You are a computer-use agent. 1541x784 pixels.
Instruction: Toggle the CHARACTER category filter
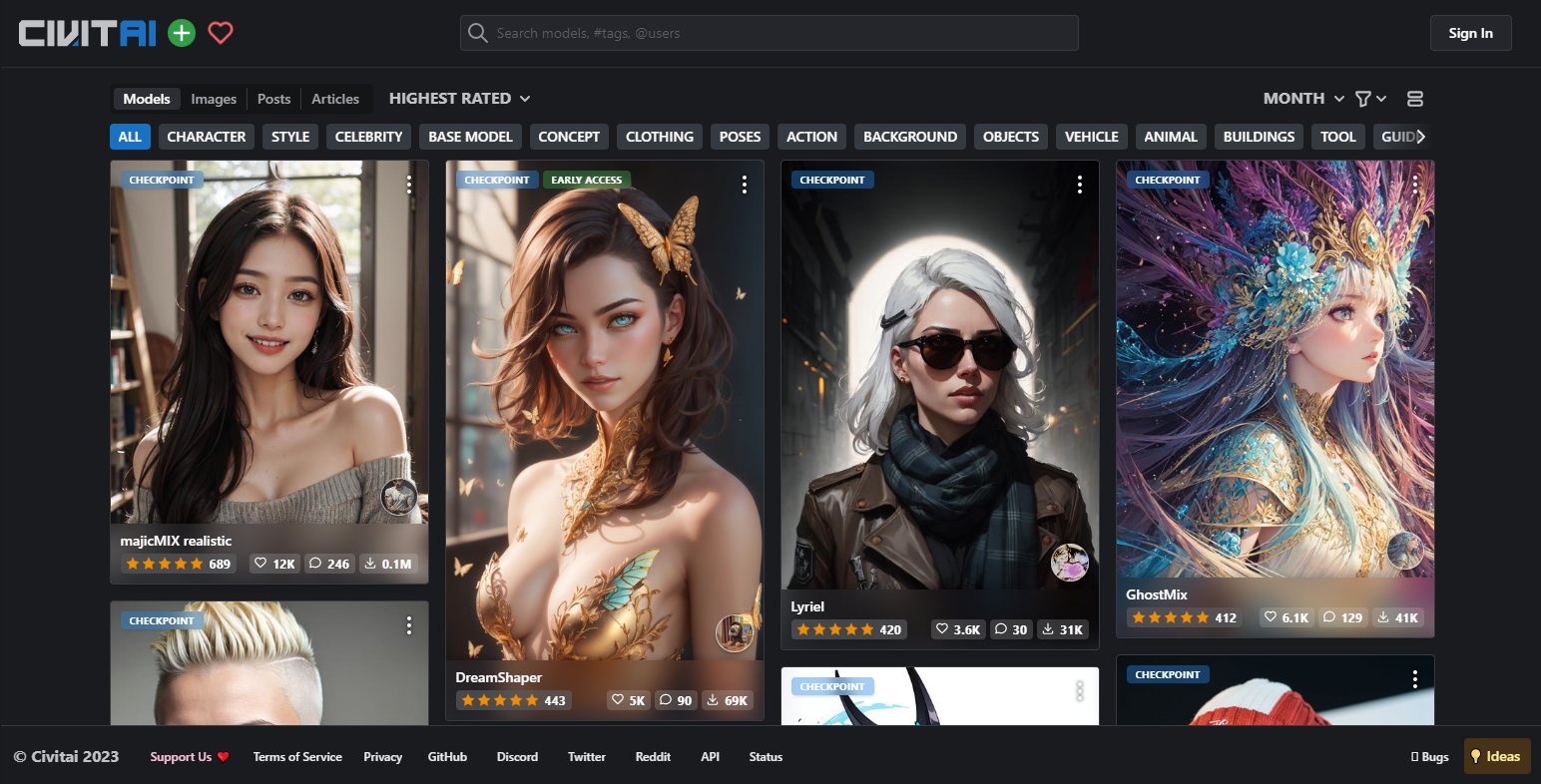[206, 137]
